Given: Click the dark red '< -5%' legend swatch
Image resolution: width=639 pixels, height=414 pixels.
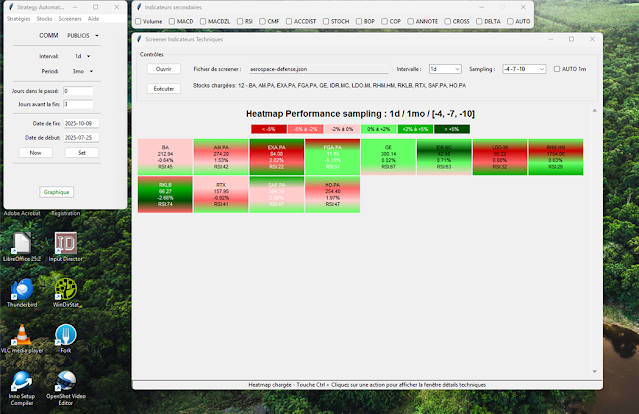Looking at the screenshot, I should [268, 129].
